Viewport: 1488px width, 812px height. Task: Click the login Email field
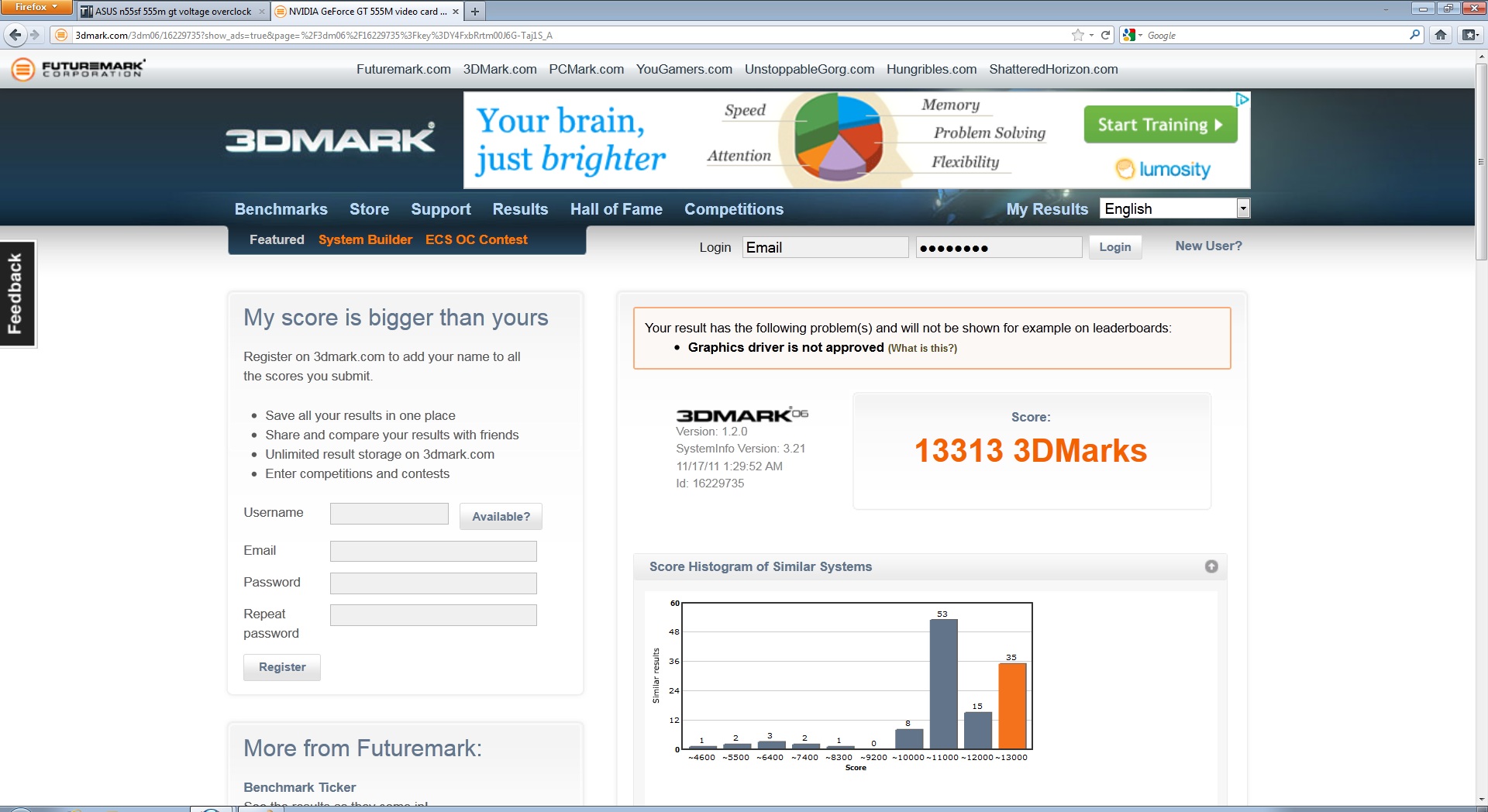[x=825, y=247]
